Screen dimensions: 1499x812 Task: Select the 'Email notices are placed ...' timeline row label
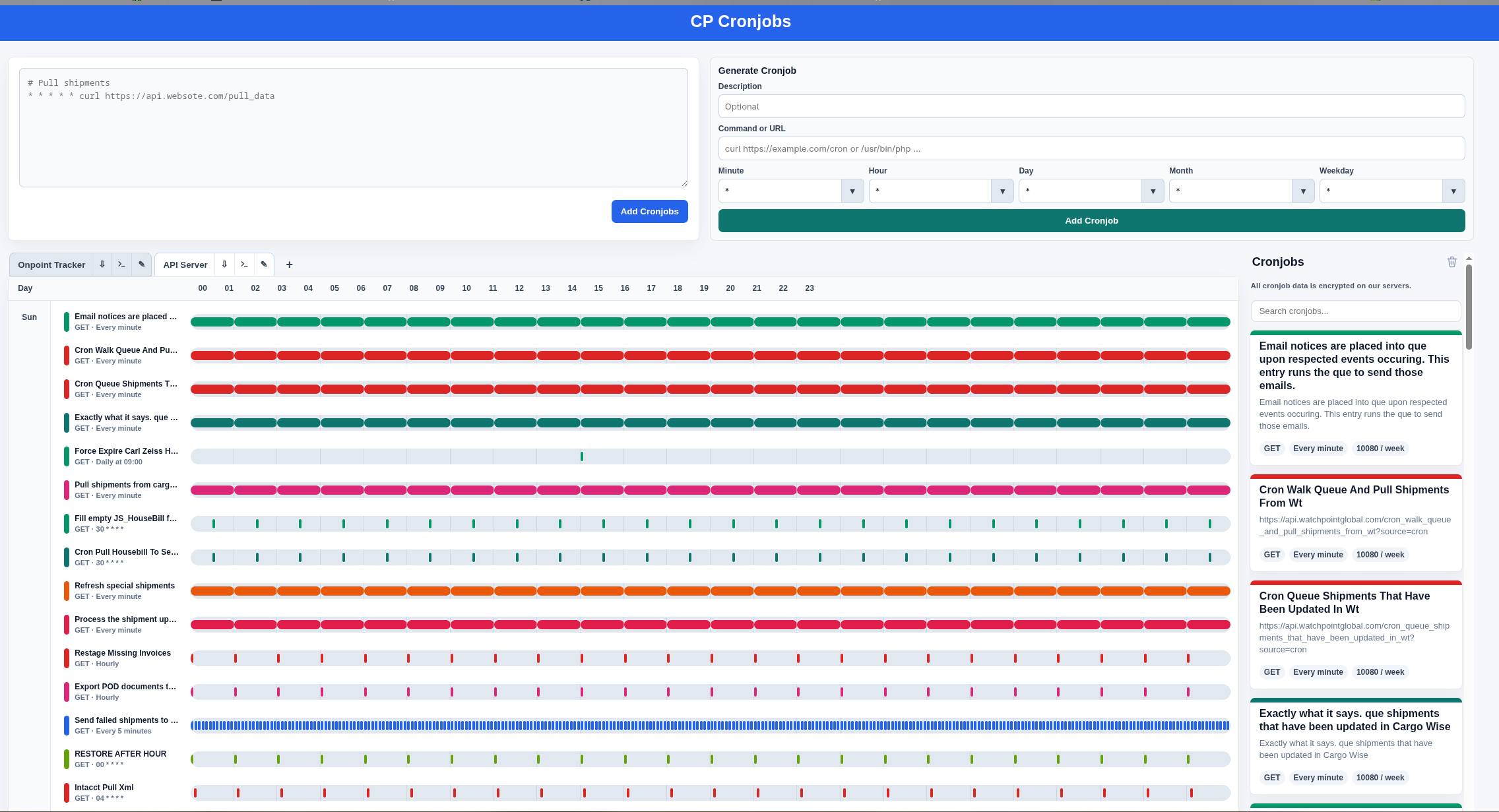pos(125,317)
